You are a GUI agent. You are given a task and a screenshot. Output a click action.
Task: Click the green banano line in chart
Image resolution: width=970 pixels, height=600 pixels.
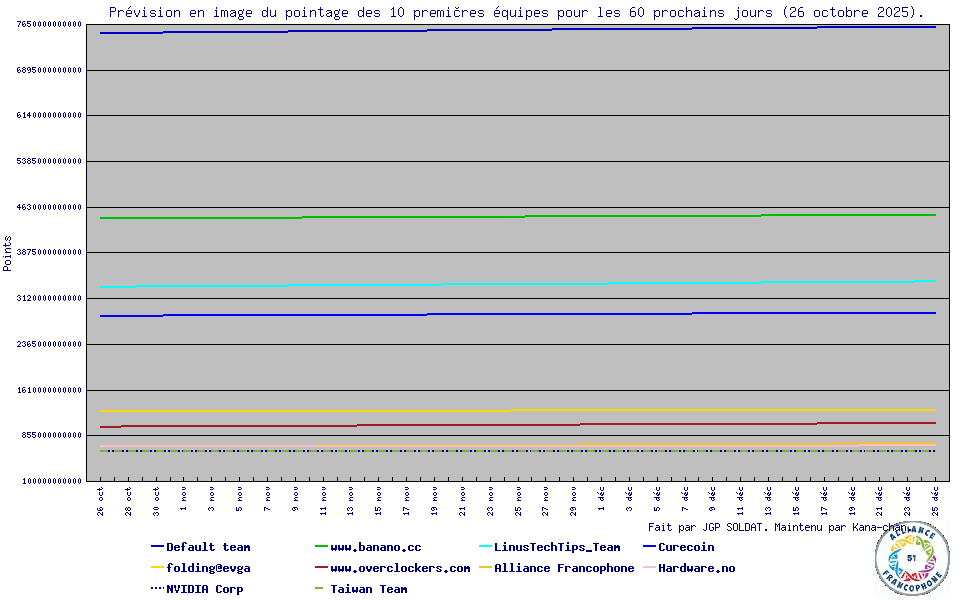tap(500, 216)
